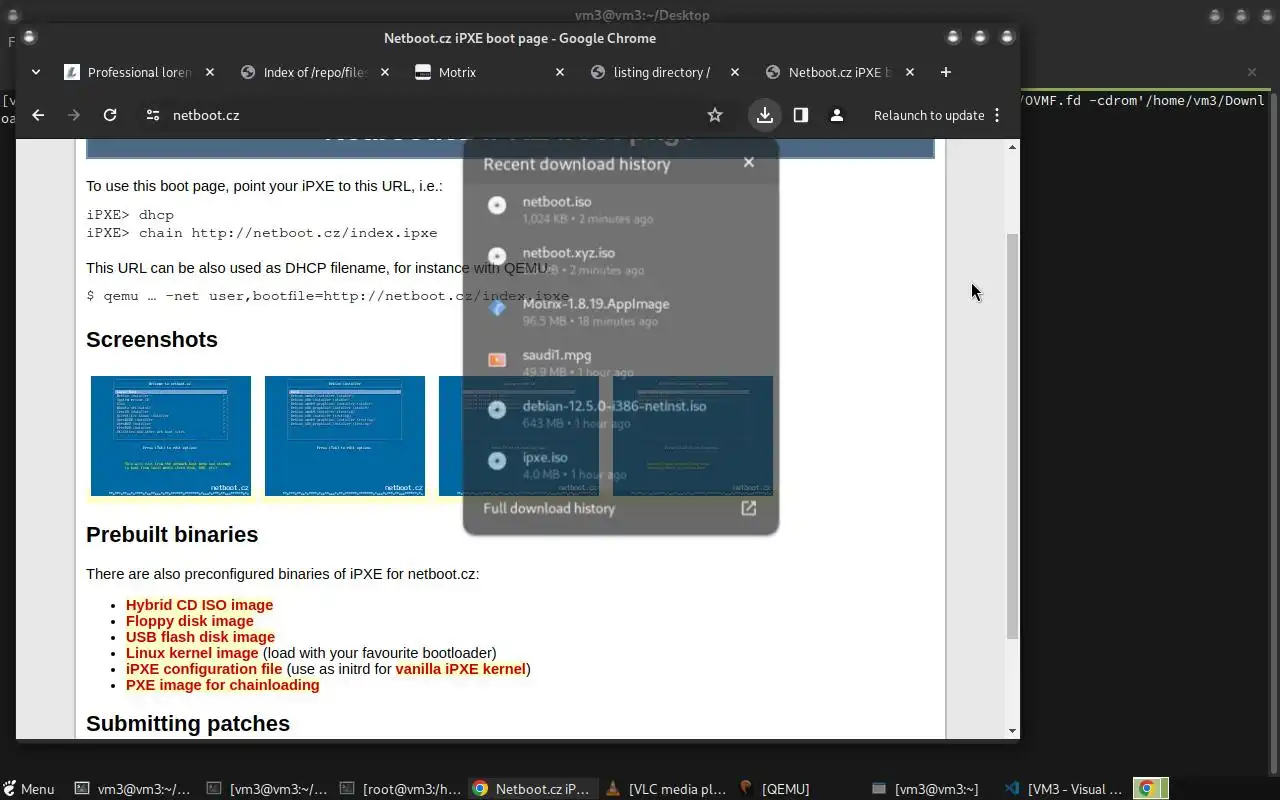Open a new tab with plus button
1280x800 pixels.
[x=946, y=72]
